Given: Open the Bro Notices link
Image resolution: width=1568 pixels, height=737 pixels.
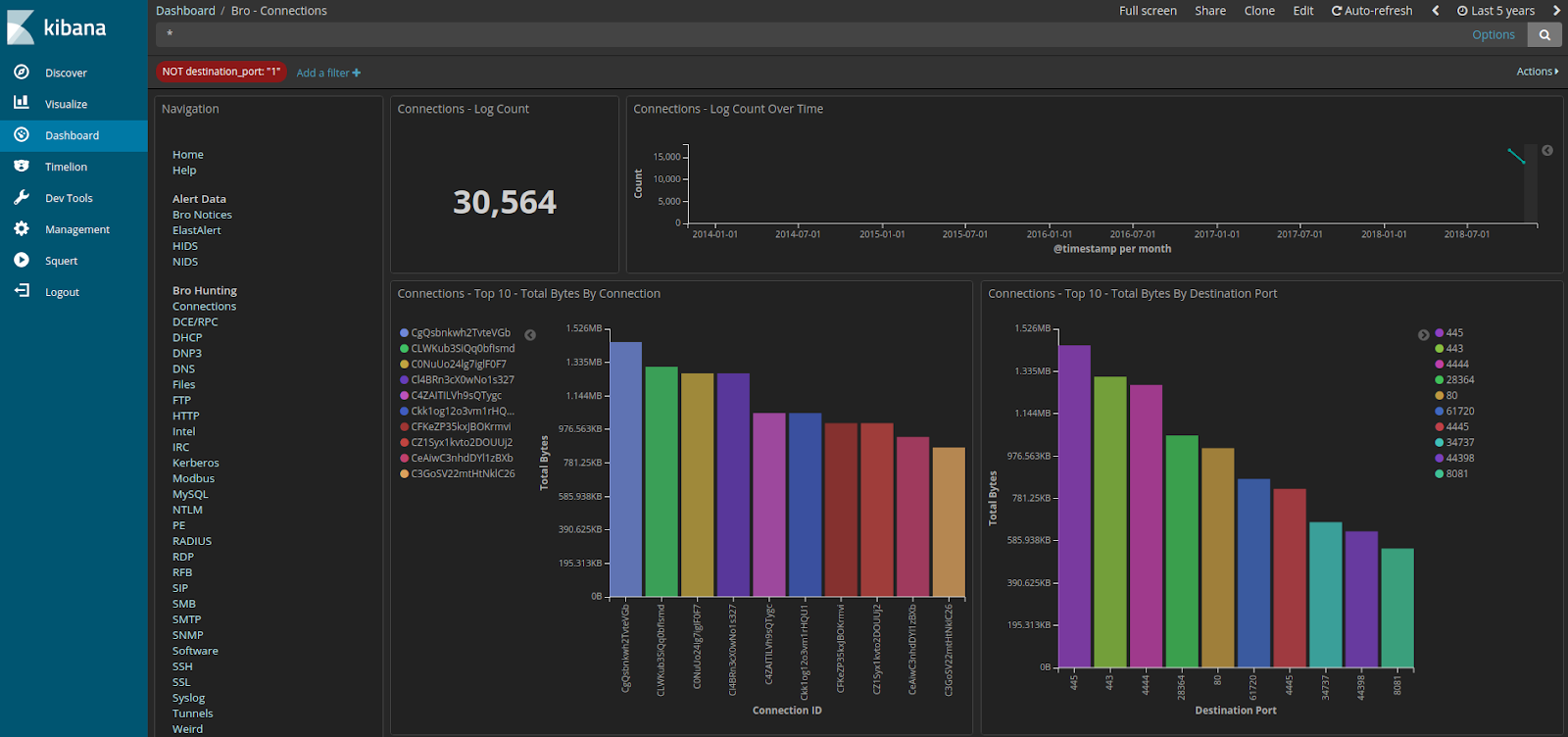Looking at the screenshot, I should [202, 215].
